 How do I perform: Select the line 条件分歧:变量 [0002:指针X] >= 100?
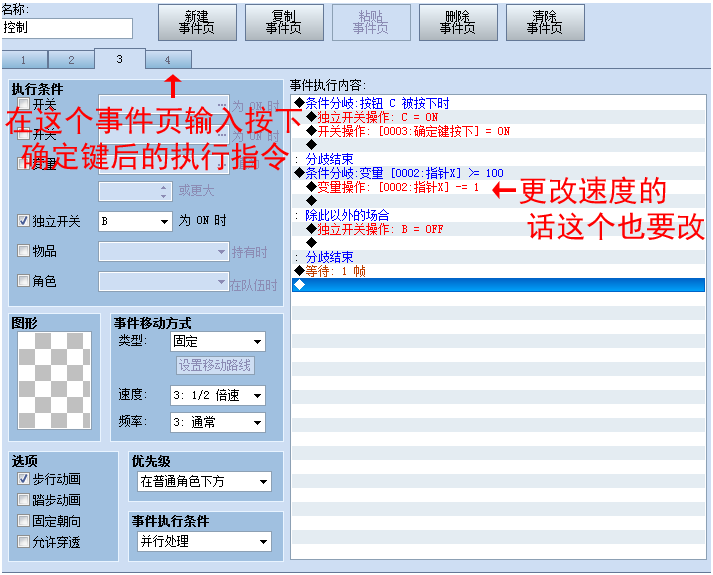(x=499, y=173)
